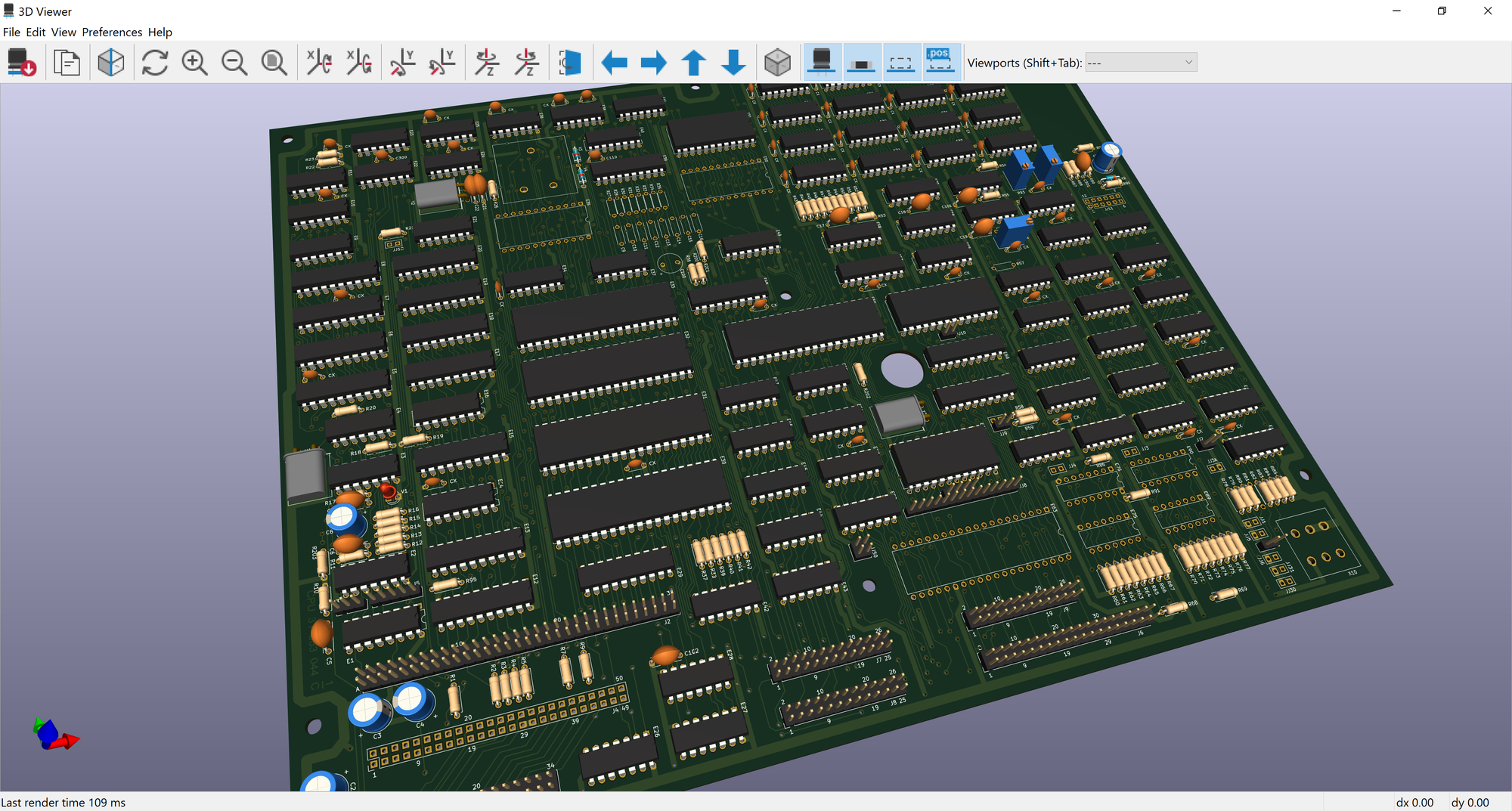Move the board down with blue arrow

[x=733, y=63]
